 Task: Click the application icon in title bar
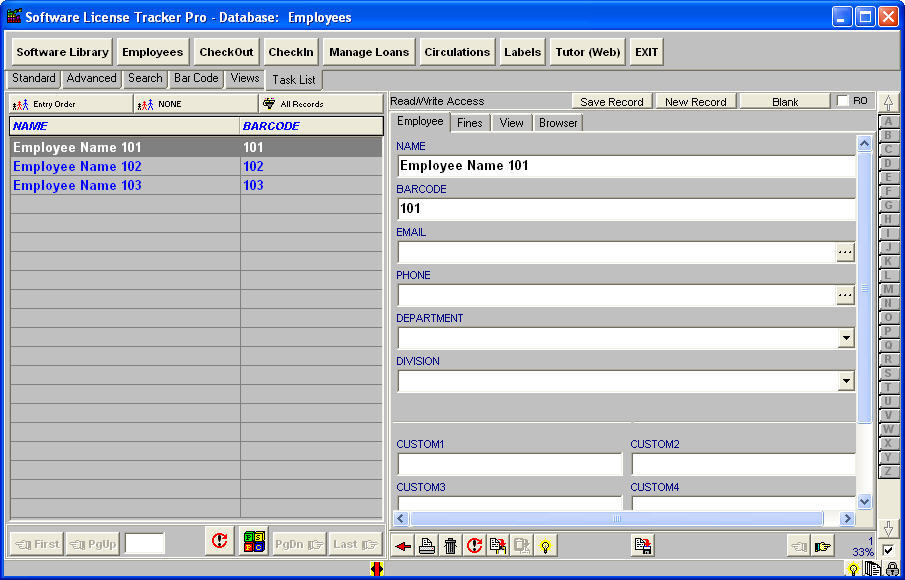point(14,16)
